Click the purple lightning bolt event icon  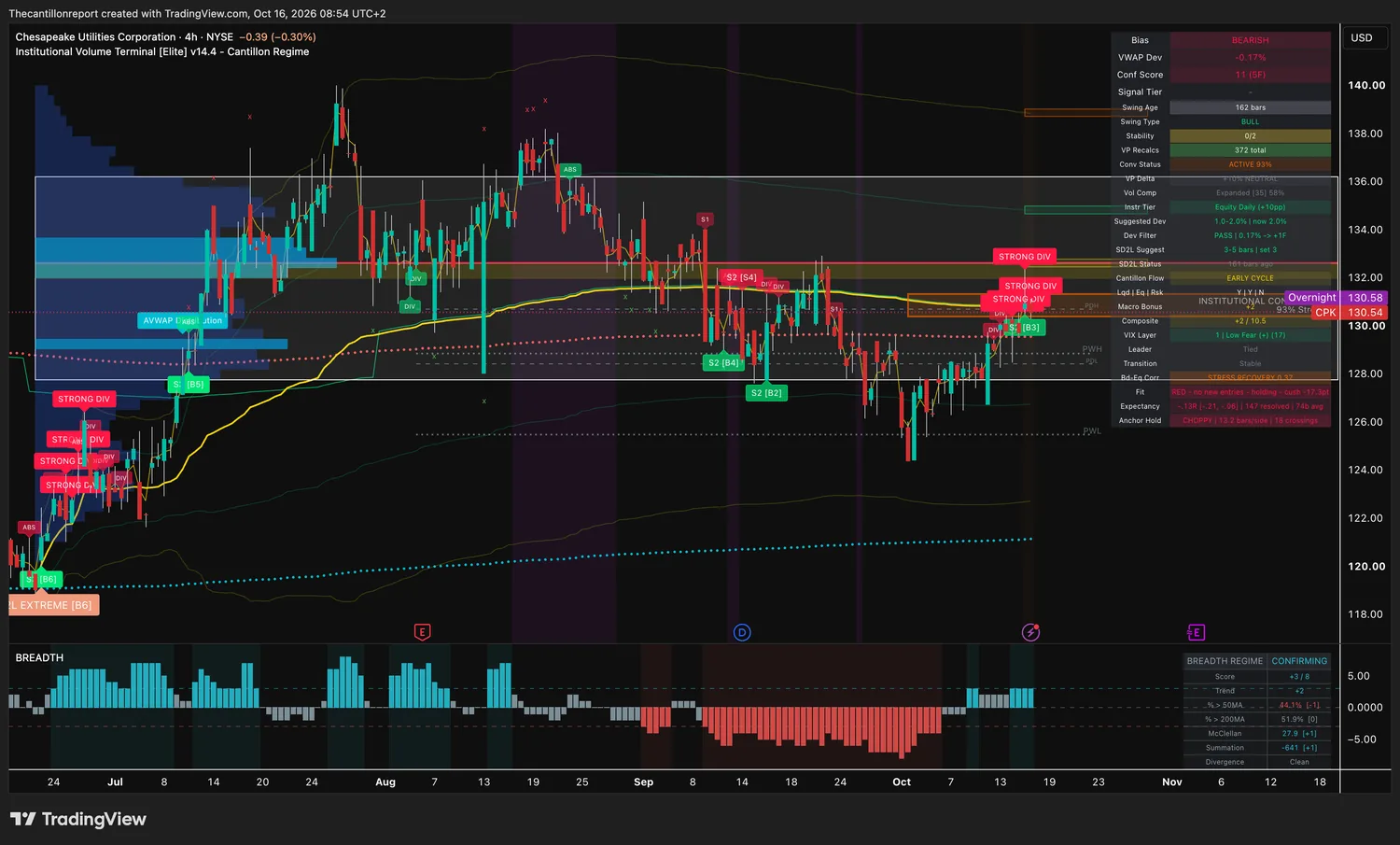pos(1030,632)
